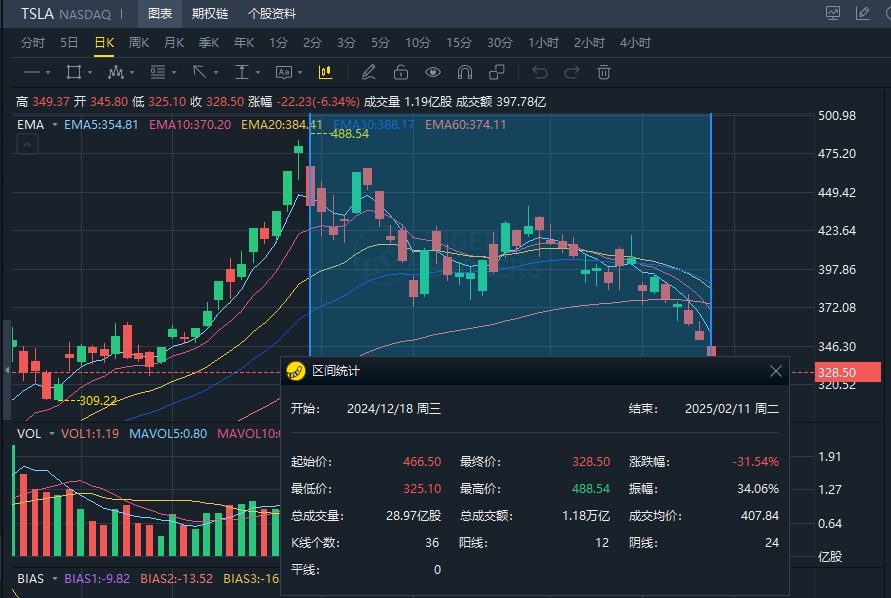
Task: Click the copy drawing objects icon
Action: 497,72
